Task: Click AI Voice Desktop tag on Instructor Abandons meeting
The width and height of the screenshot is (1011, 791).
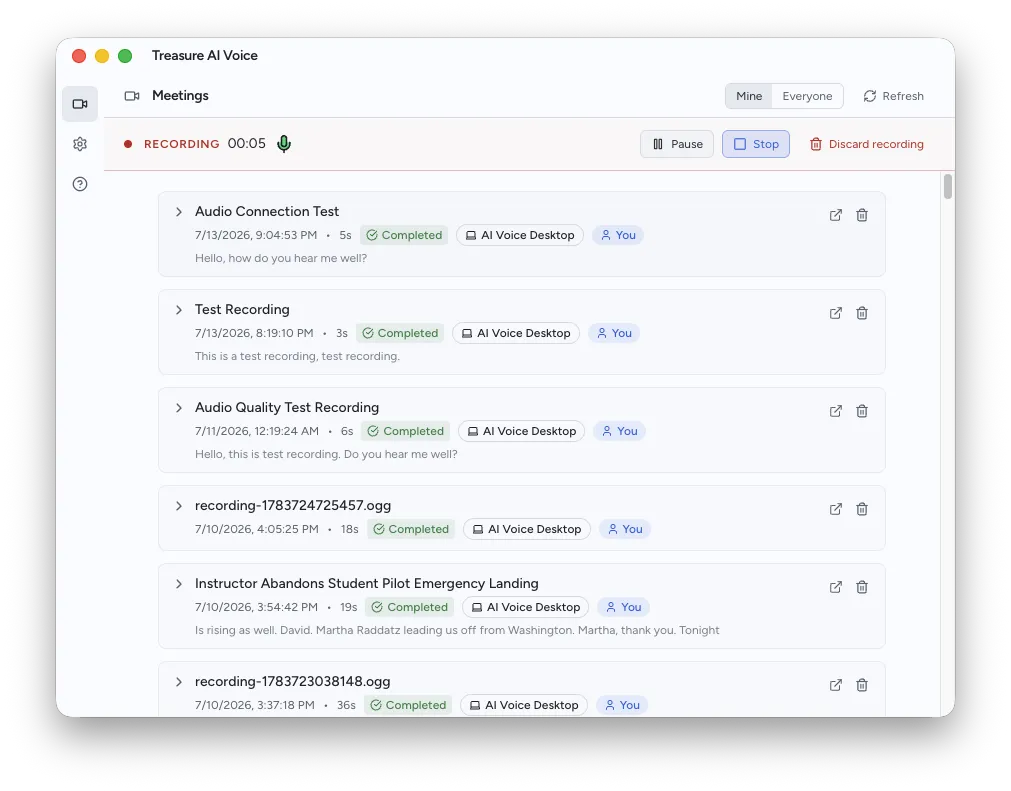Action: [x=525, y=607]
